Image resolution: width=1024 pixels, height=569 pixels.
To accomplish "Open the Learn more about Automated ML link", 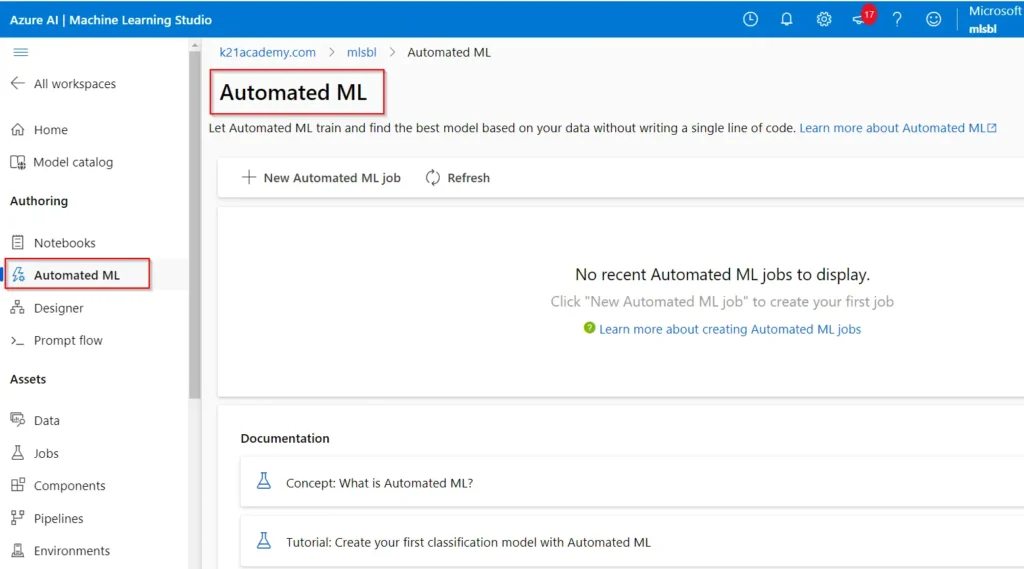I will point(897,128).
